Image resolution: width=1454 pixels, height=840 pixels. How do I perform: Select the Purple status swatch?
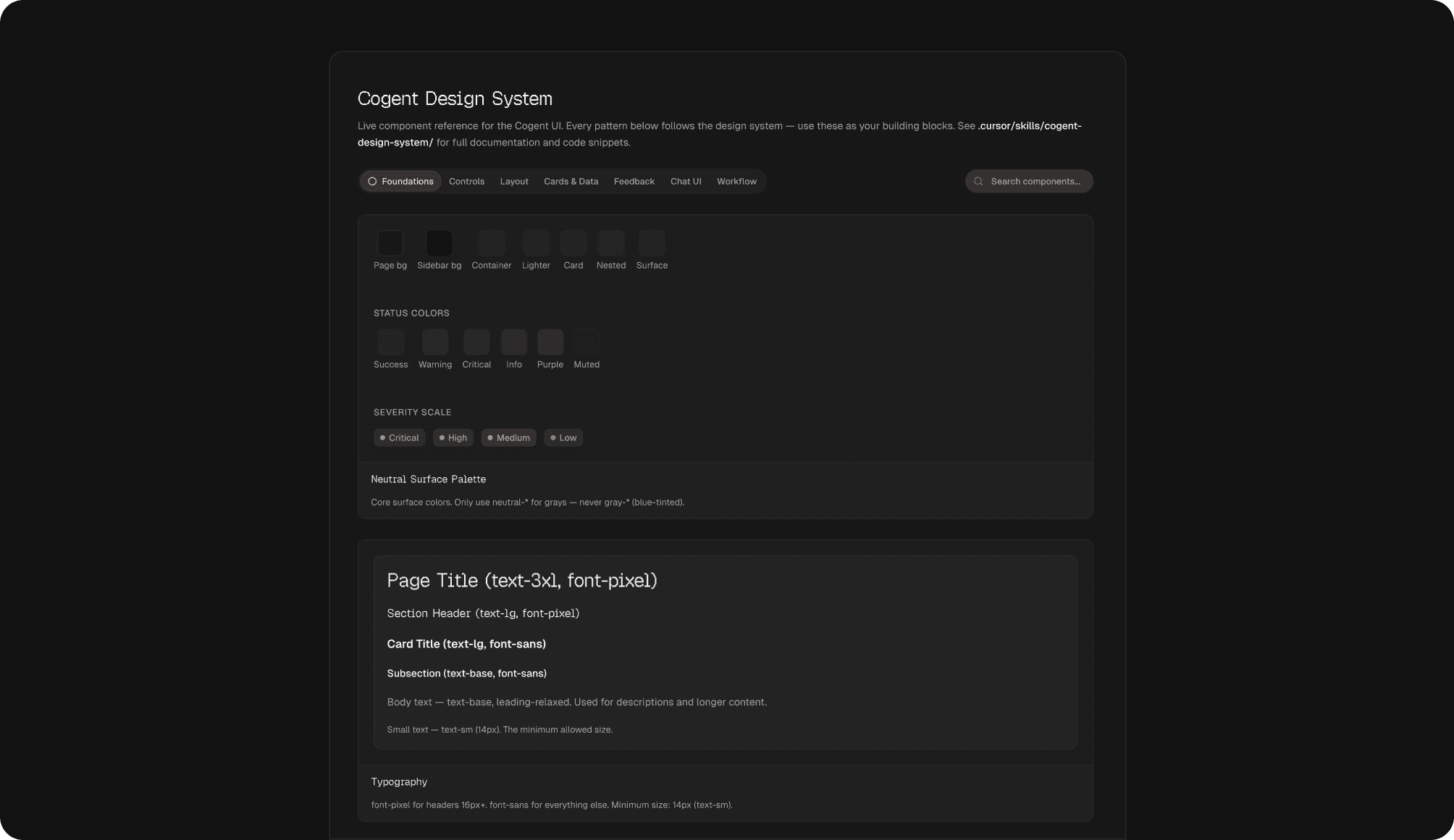[x=550, y=343]
